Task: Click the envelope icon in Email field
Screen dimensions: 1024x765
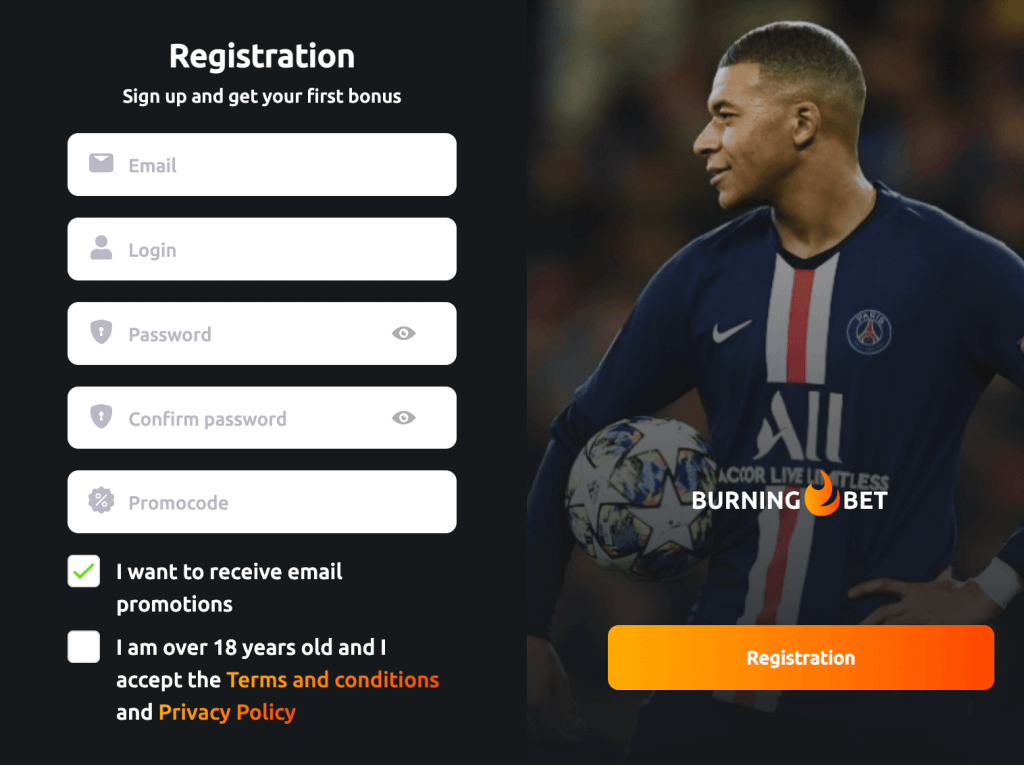Action: coord(101,163)
